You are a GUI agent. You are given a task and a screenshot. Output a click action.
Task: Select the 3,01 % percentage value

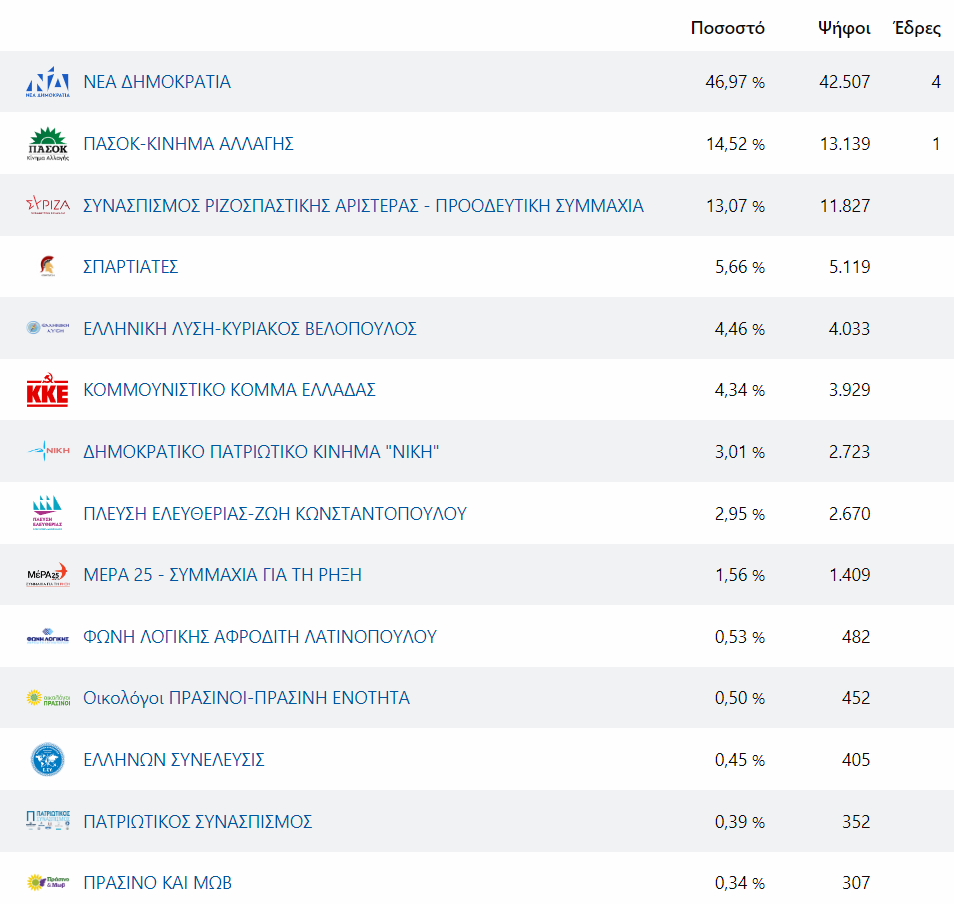click(x=740, y=451)
